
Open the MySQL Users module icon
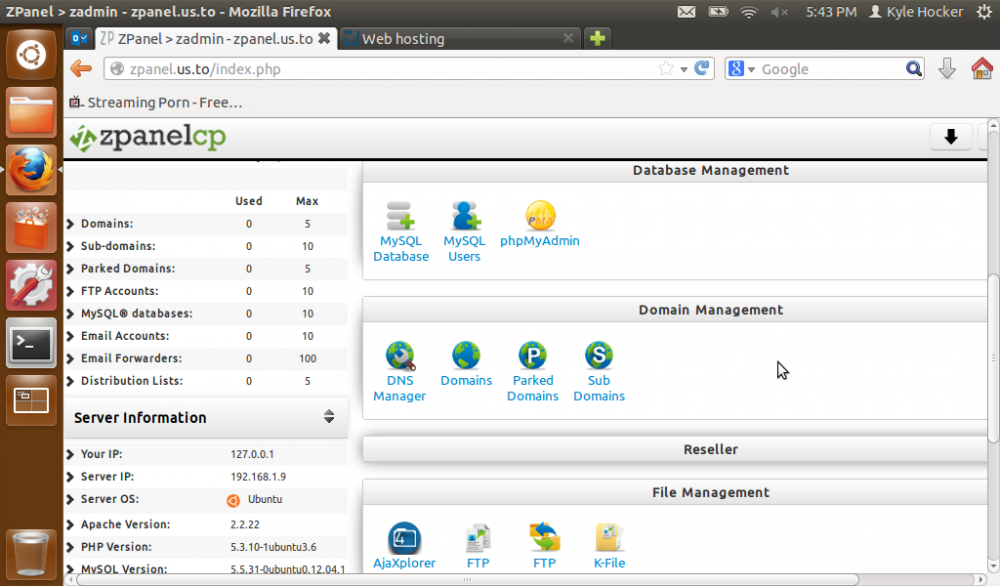464,217
